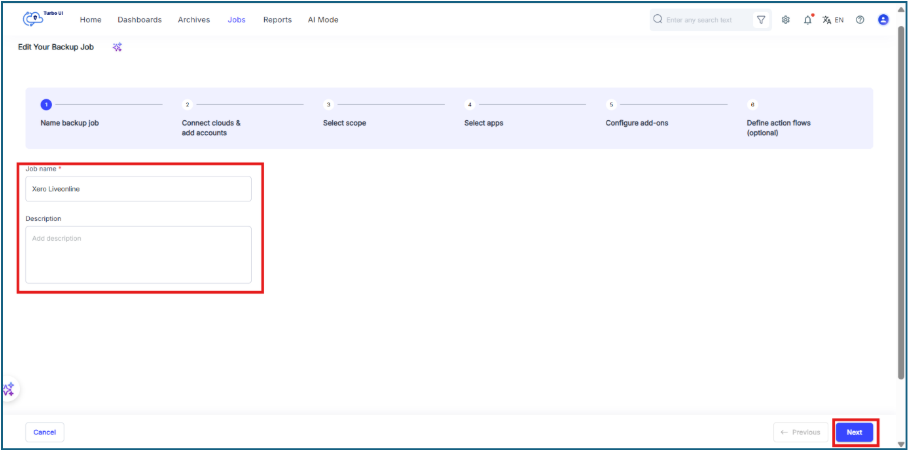Image resolution: width=909 pixels, height=450 pixels.
Task: Click the AI sparkle icon beside Edit Your Backup Job
Action: [117, 47]
